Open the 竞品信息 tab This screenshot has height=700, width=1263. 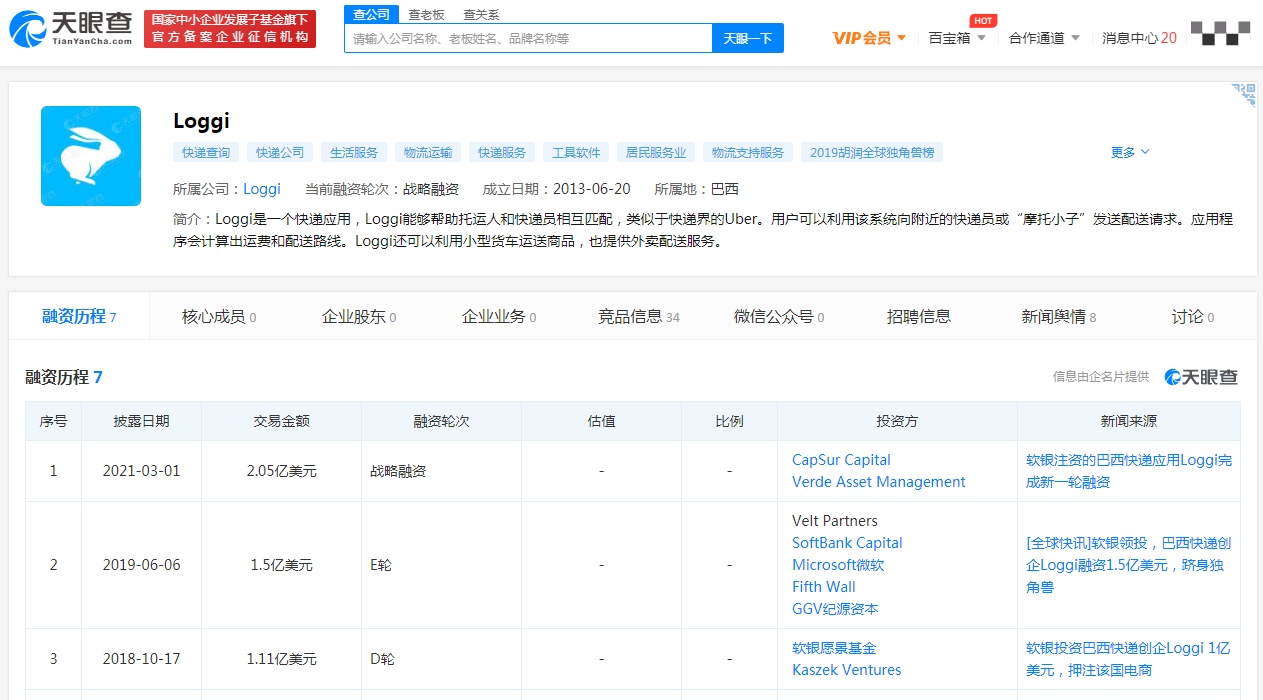[638, 317]
